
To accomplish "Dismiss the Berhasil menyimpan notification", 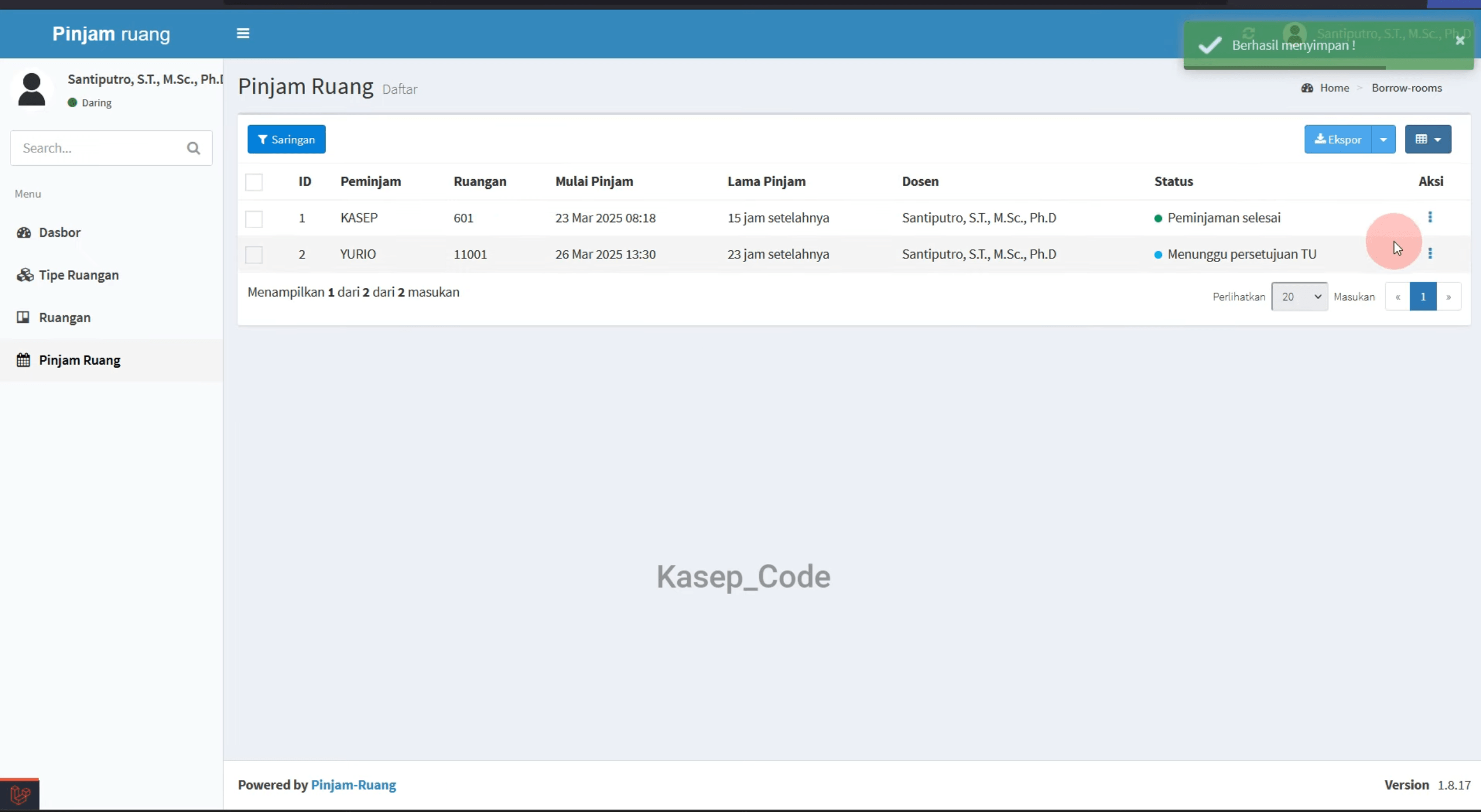I will pyautogui.click(x=1460, y=41).
